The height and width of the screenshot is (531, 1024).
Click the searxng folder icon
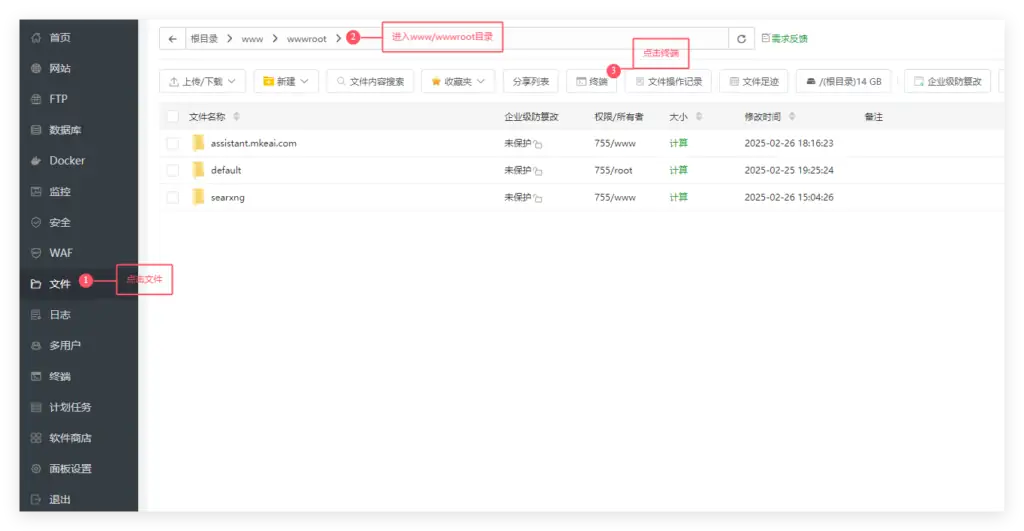click(x=198, y=197)
